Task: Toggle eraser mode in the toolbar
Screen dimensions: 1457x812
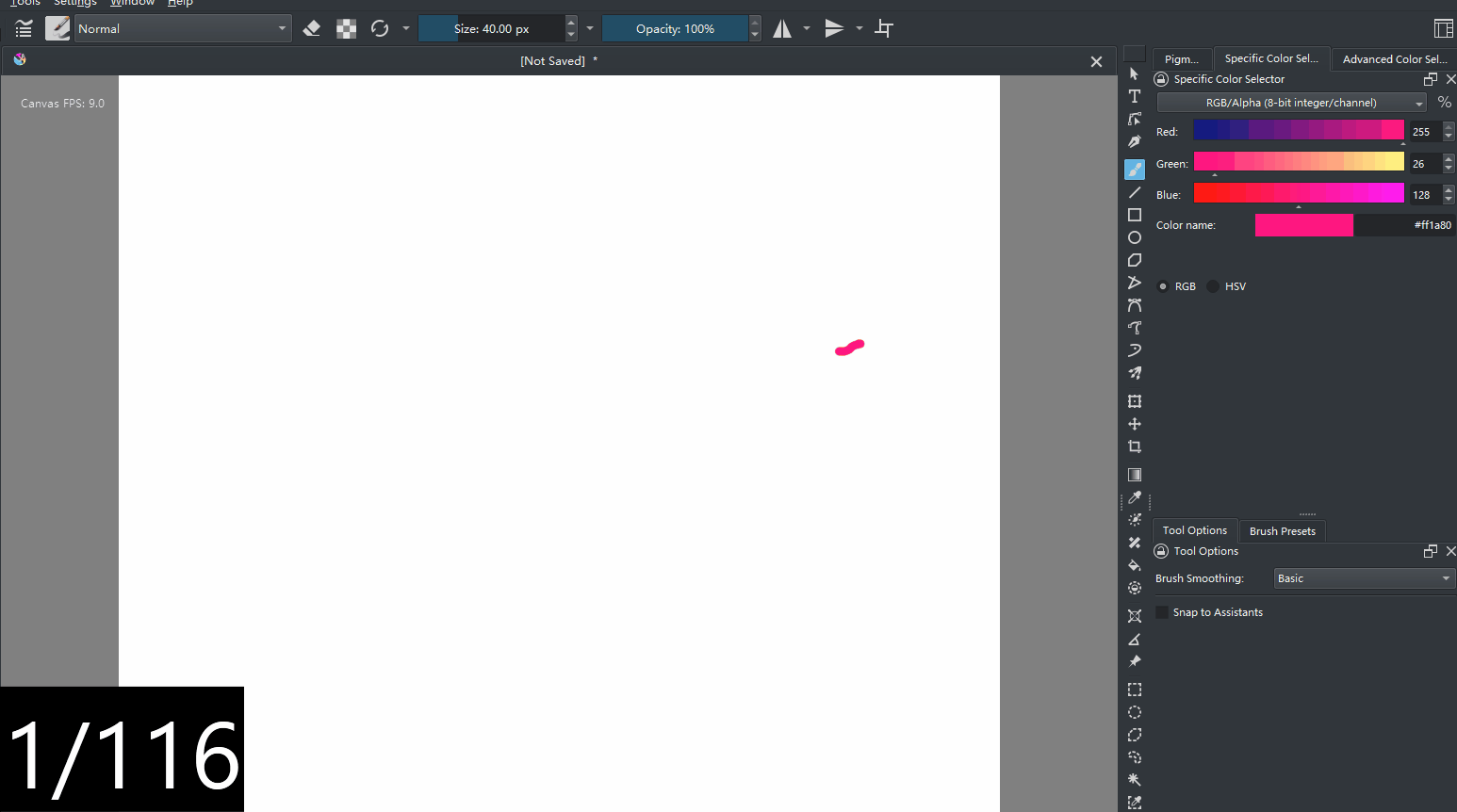Action: click(312, 28)
